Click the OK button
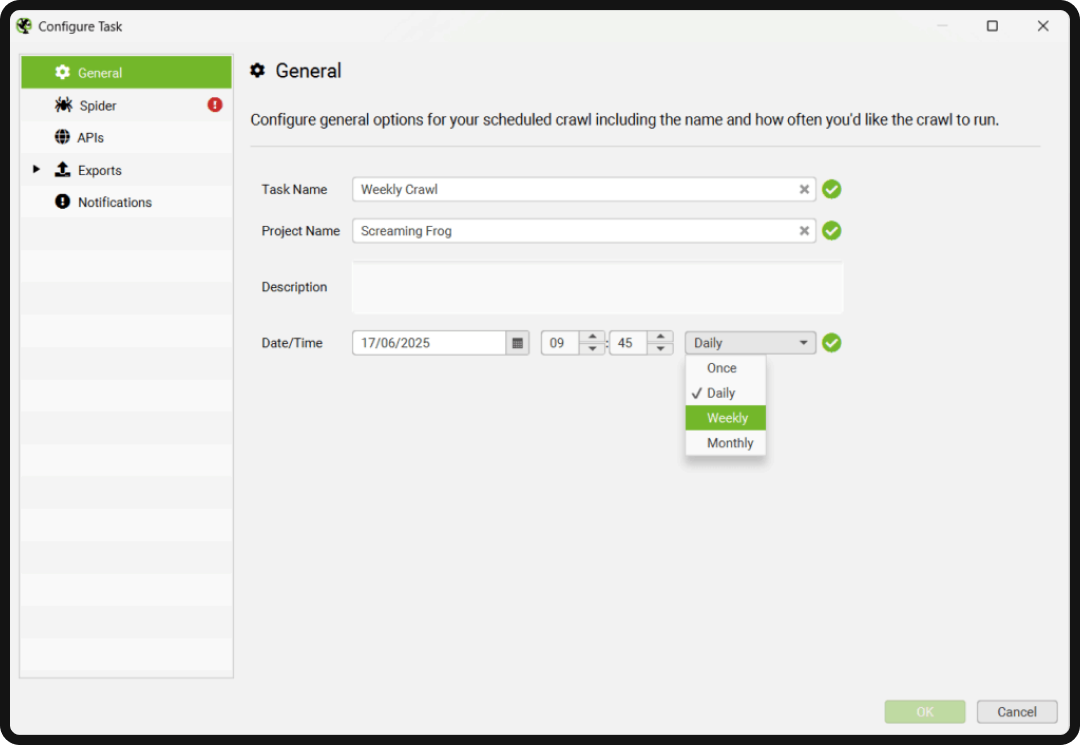Viewport: 1080px width, 745px height. coord(924,712)
